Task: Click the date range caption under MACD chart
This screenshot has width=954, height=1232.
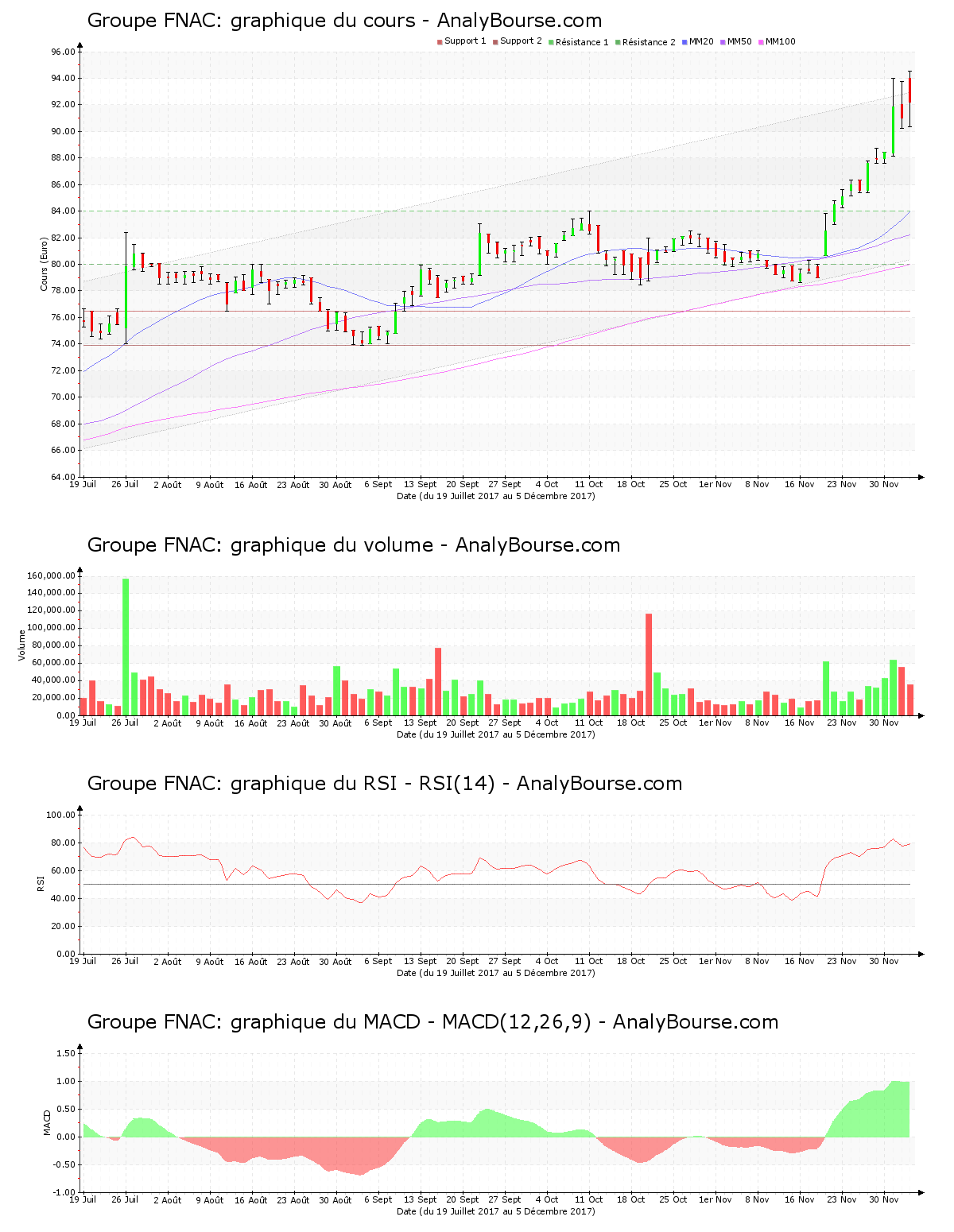Action: [496, 1211]
